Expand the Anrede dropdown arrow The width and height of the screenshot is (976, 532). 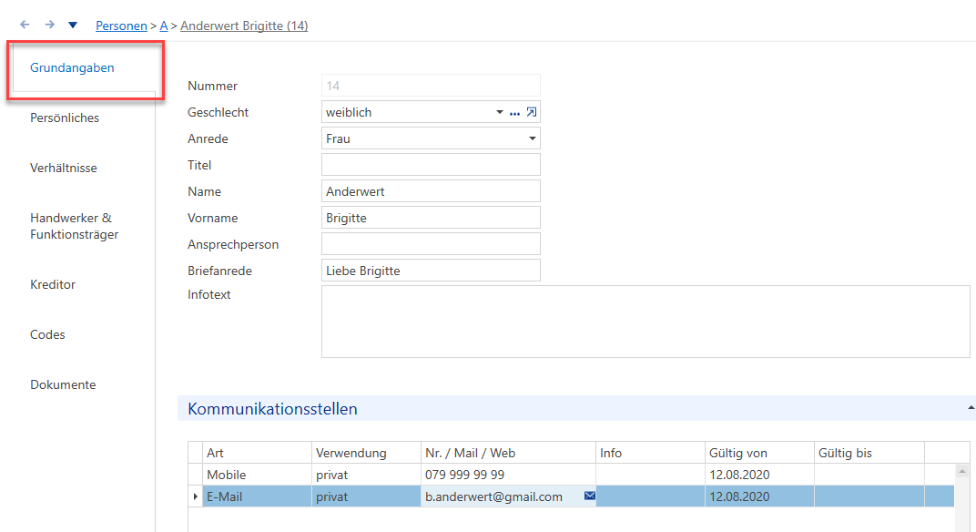[x=532, y=139]
